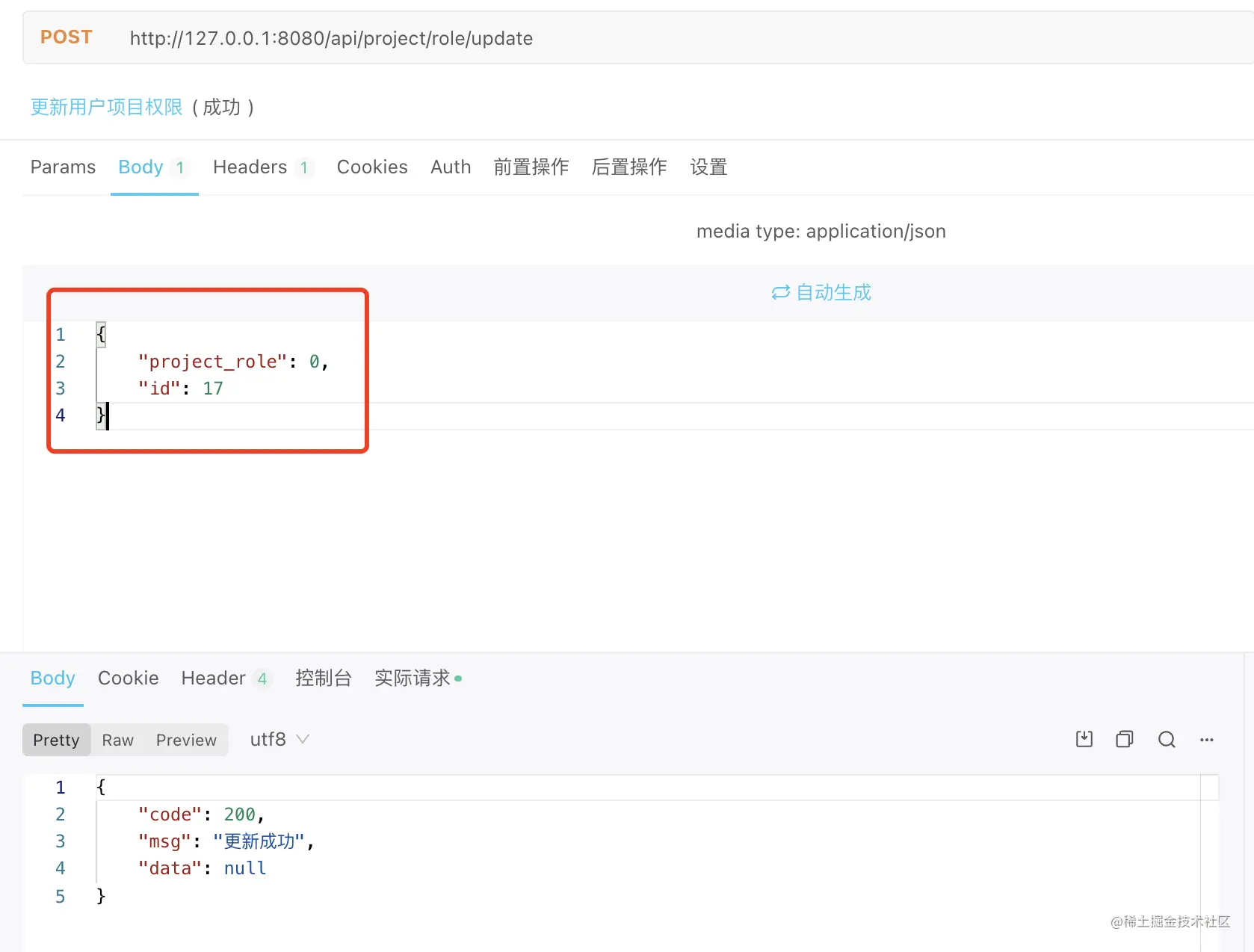The image size is (1254, 952).
Task: Click the null data value in response
Action: tap(245, 868)
